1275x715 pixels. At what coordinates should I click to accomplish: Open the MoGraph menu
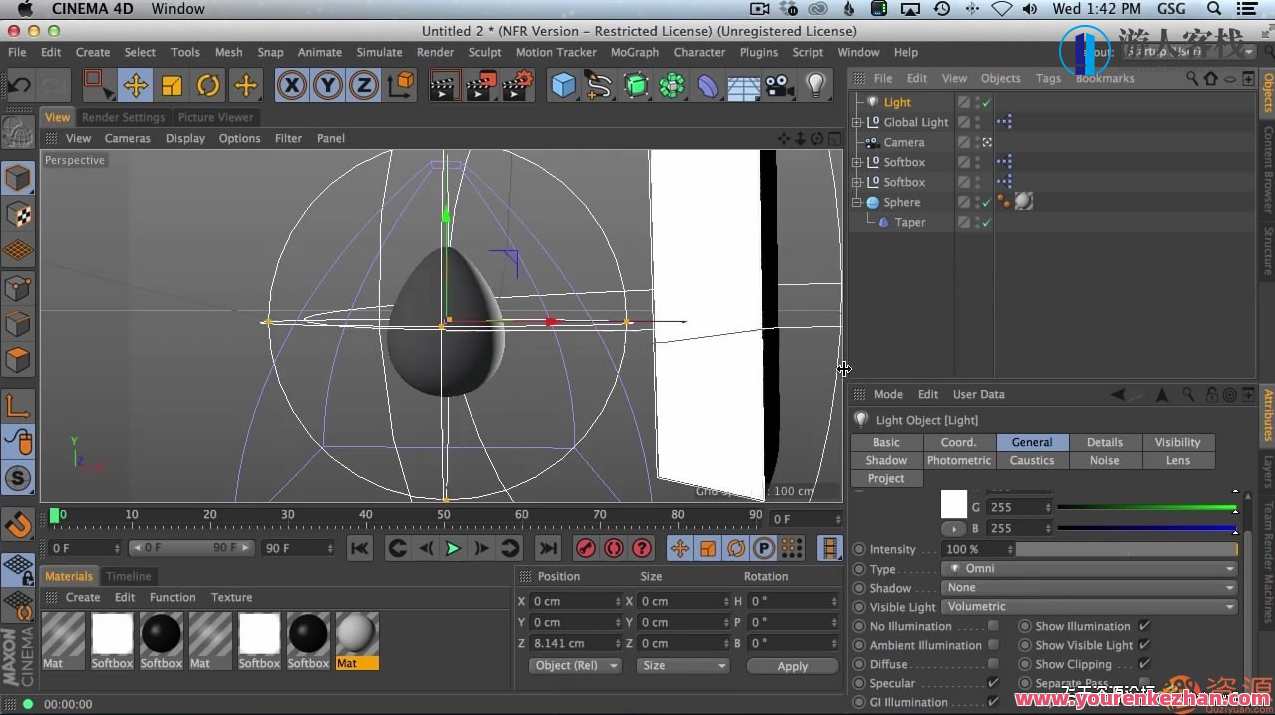[634, 52]
